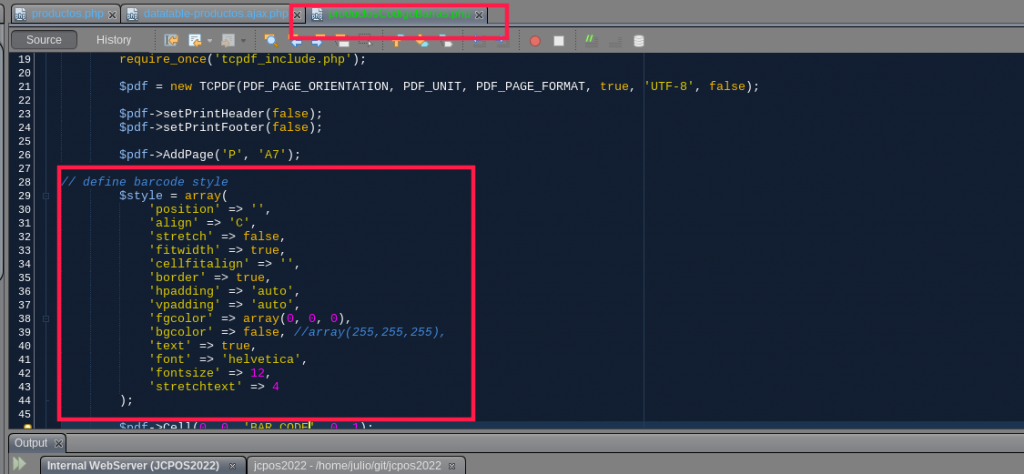This screenshot has height=474, width=1024.
Task: Click the Last Edit location icon
Action: 171,41
